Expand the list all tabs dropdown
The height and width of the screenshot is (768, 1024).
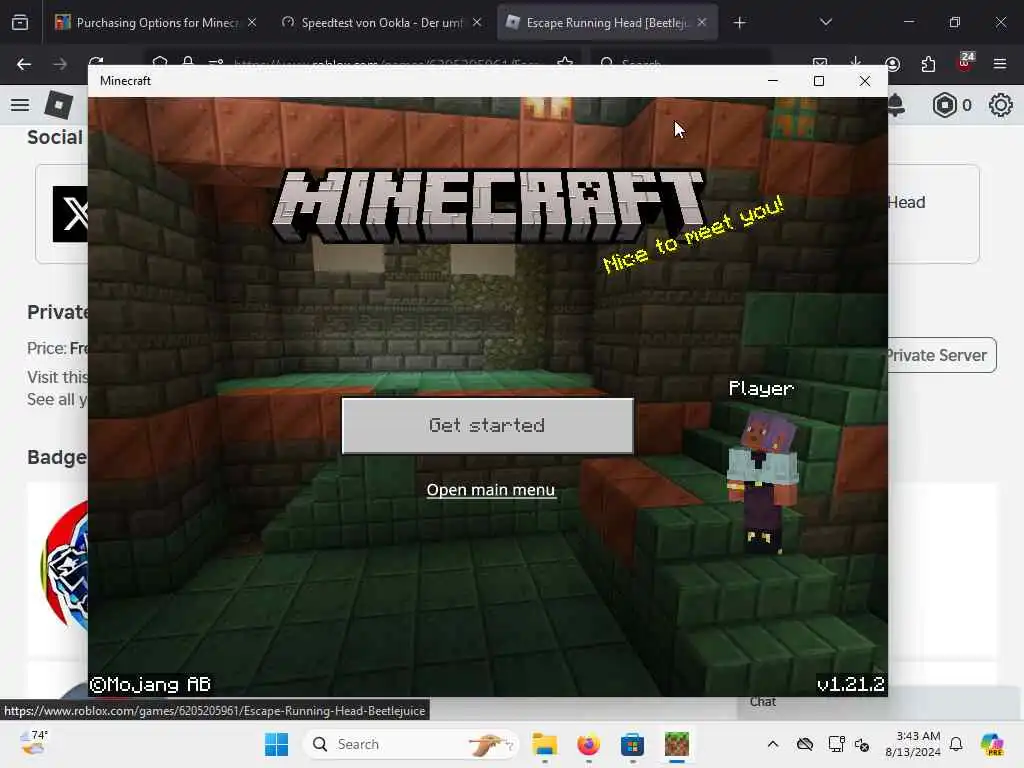click(x=825, y=23)
